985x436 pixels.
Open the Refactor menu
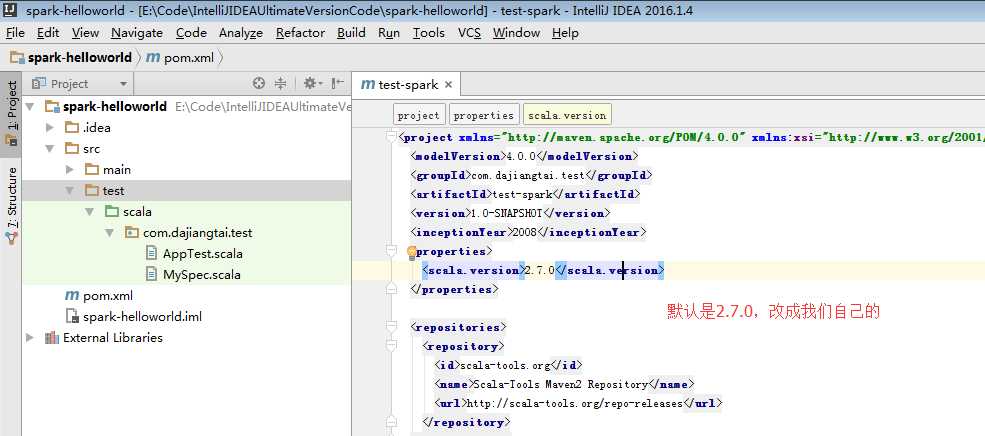coord(300,33)
